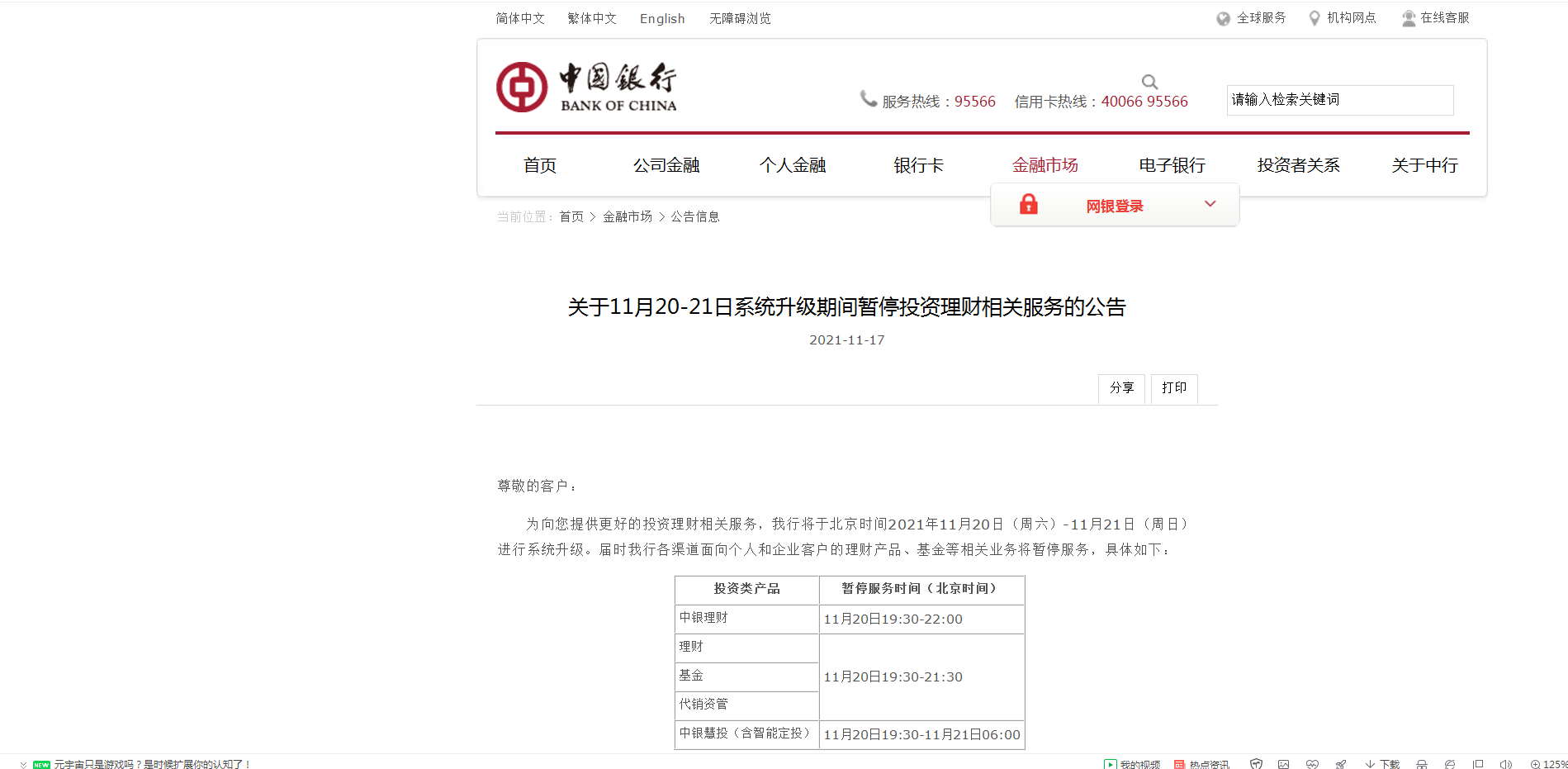The width and height of the screenshot is (1568, 769).
Task: Click the shield security icon in status bar
Action: click(x=1256, y=764)
